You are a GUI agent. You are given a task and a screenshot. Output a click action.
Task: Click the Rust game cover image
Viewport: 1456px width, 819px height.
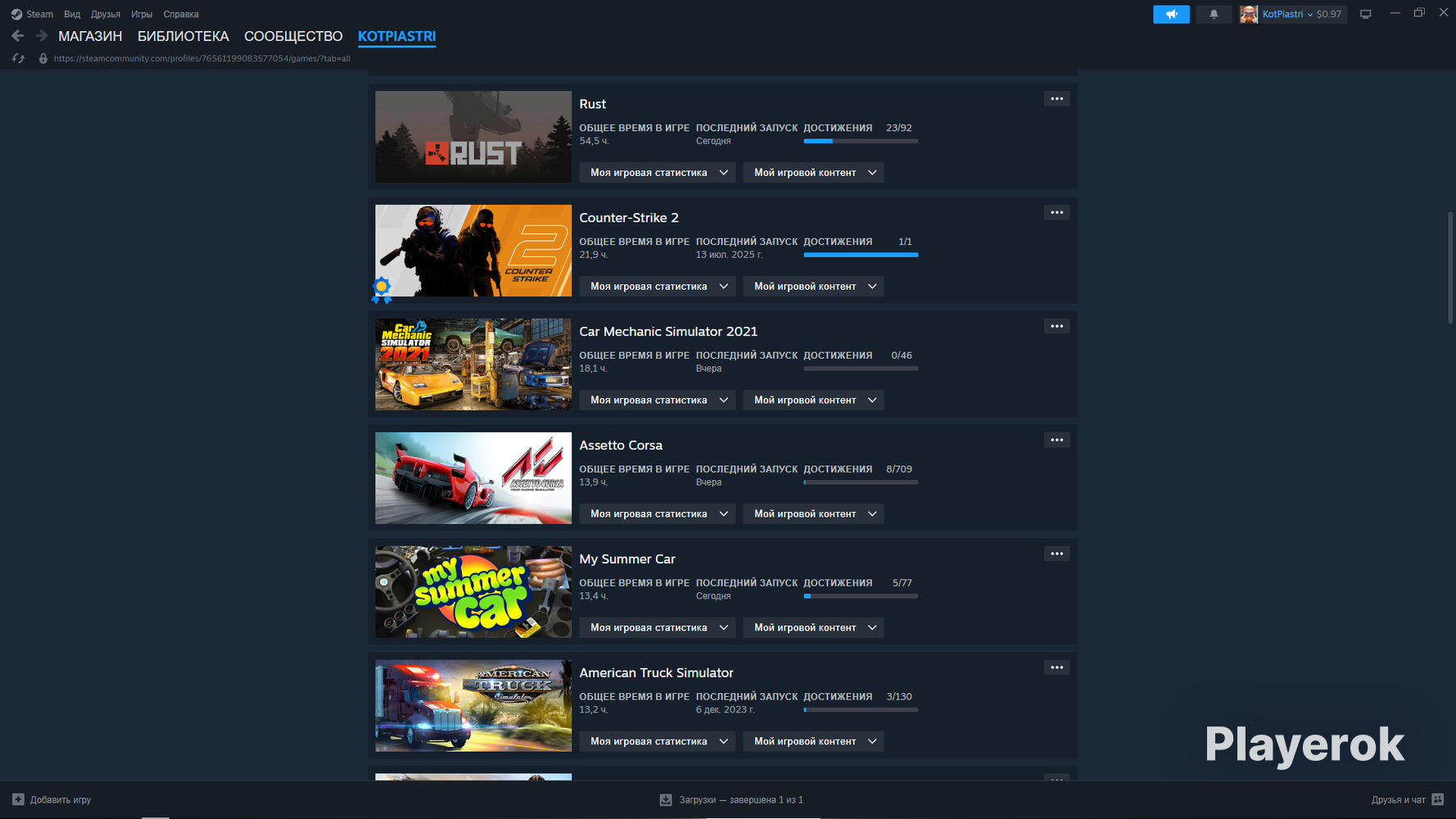coord(473,137)
